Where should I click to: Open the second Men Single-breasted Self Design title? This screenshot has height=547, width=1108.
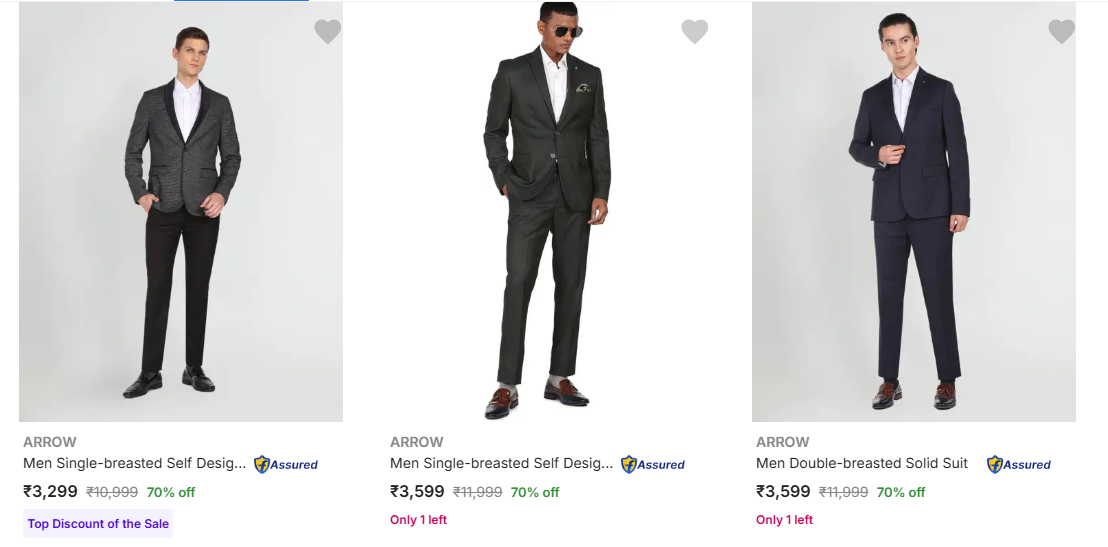point(501,463)
